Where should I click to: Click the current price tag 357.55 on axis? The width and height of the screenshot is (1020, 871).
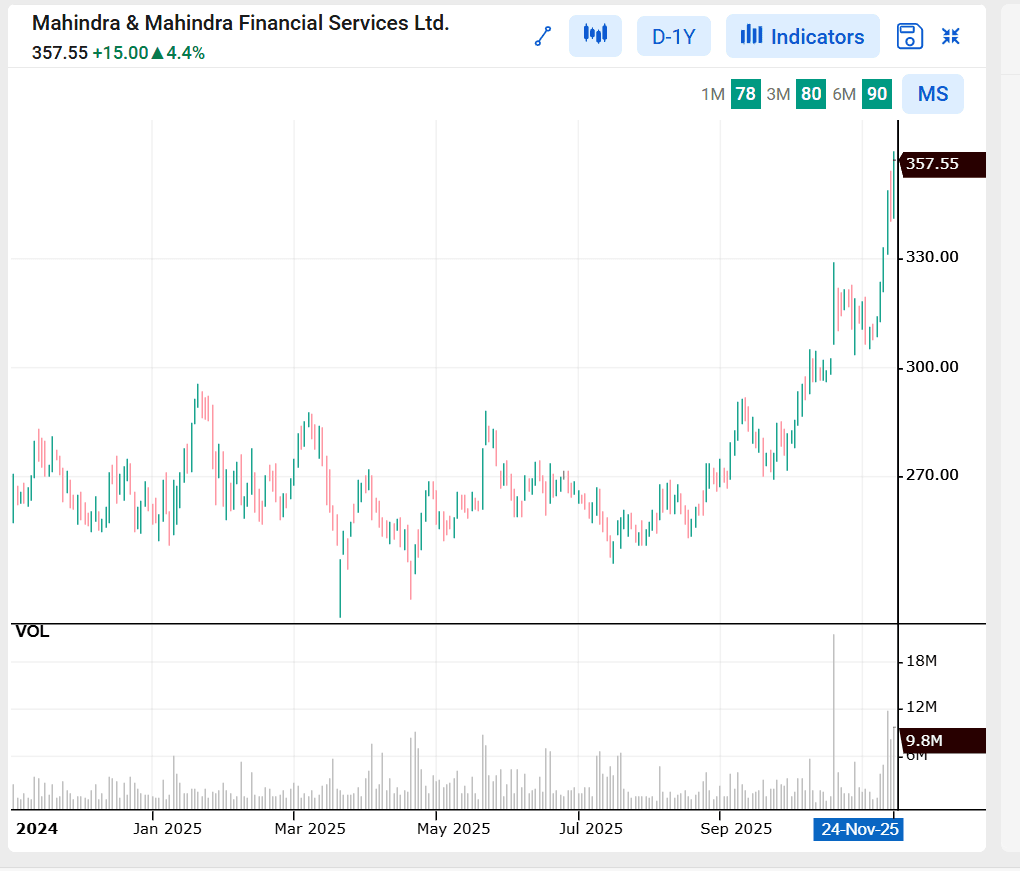[943, 164]
